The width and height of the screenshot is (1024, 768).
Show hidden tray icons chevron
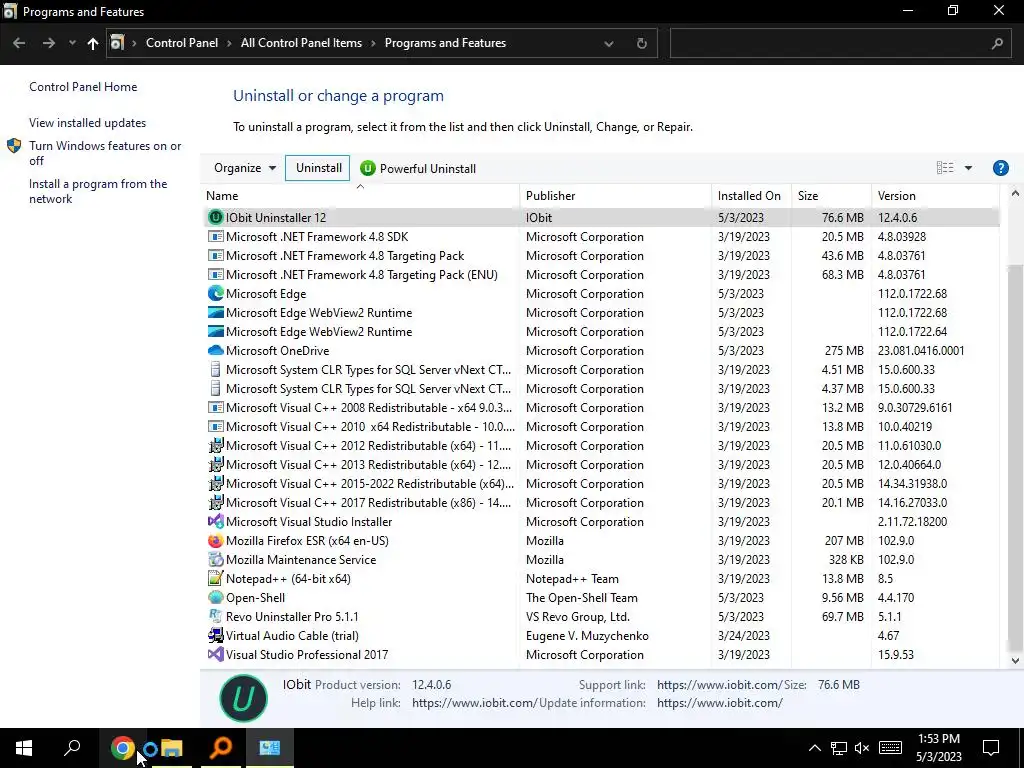(x=814, y=748)
